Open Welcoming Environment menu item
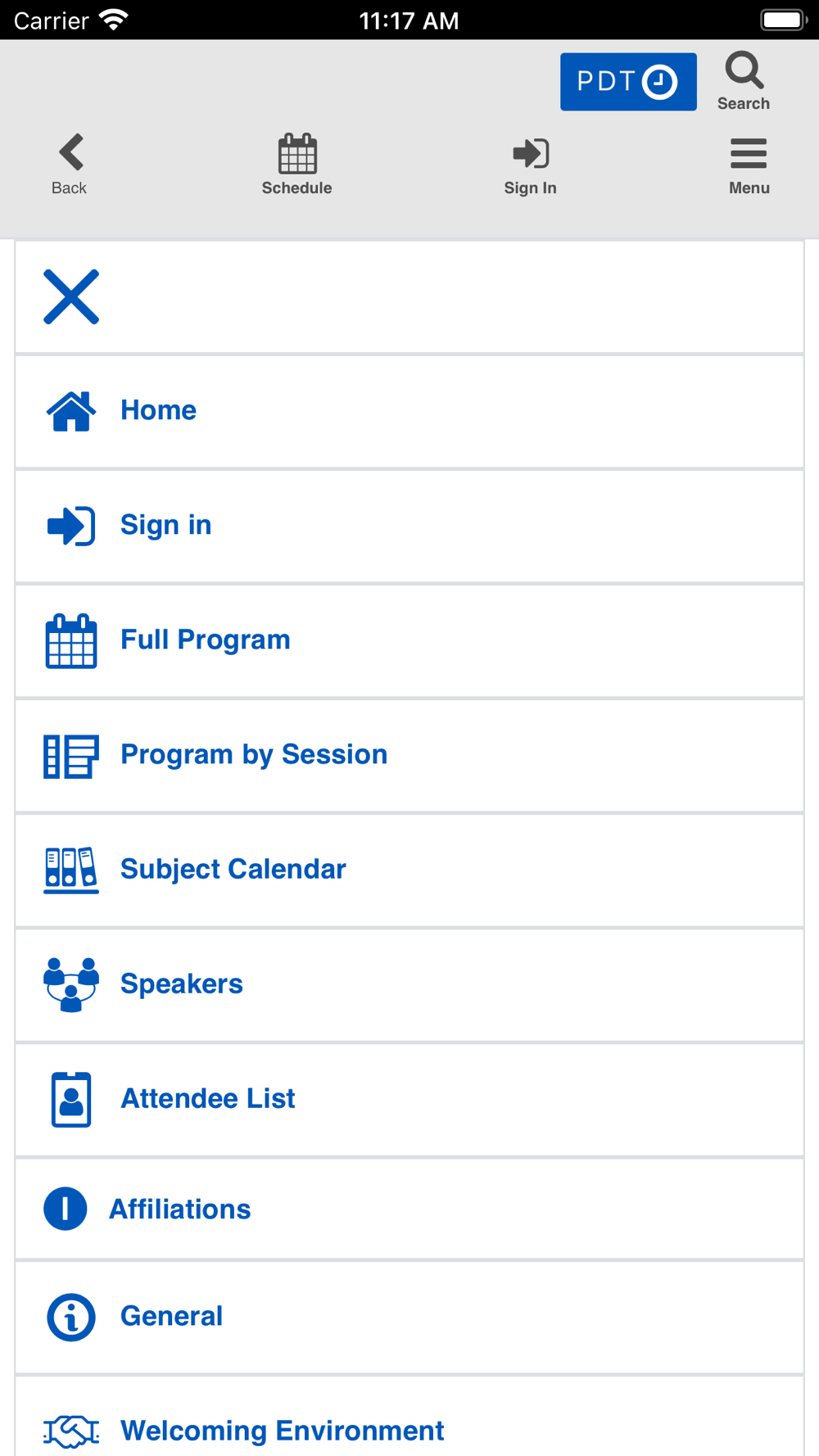 coord(283,1431)
